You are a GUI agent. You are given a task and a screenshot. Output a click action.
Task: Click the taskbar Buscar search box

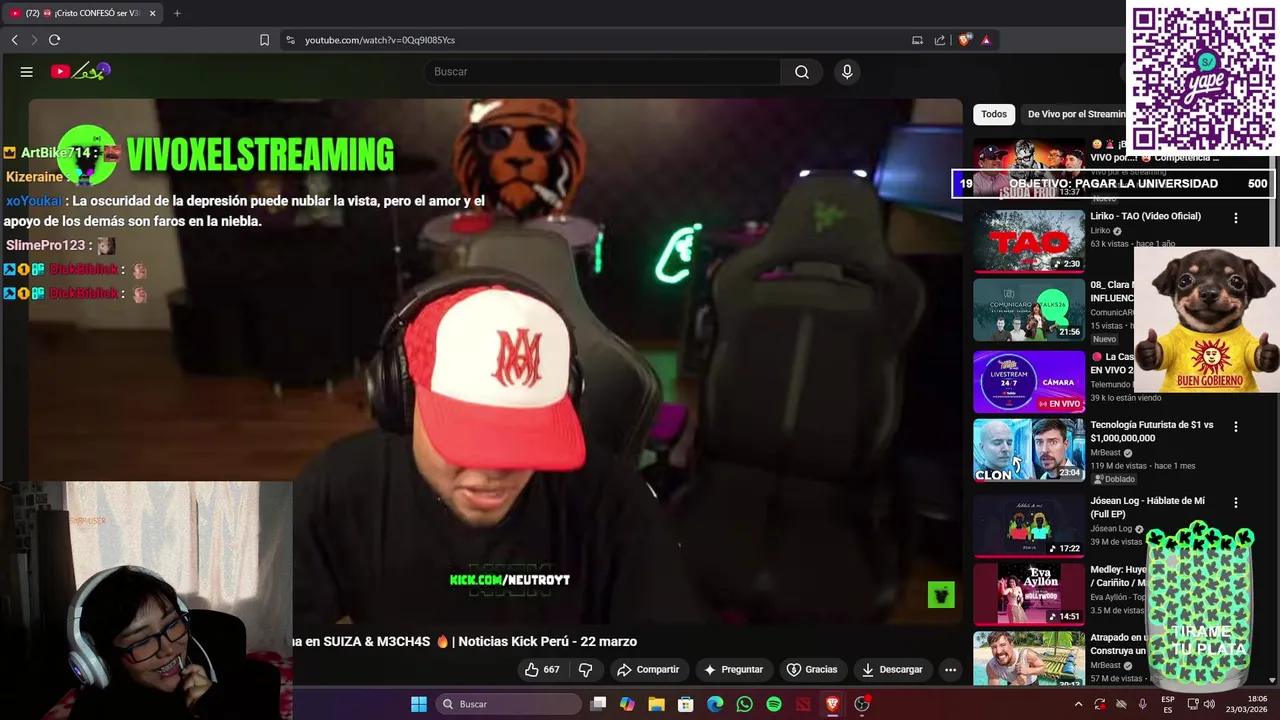point(510,704)
